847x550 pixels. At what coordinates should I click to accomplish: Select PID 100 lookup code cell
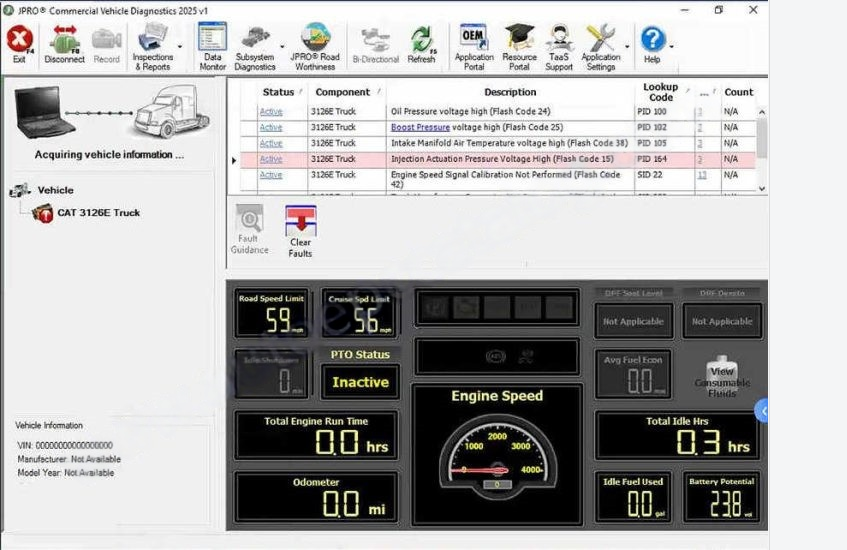coord(664,111)
